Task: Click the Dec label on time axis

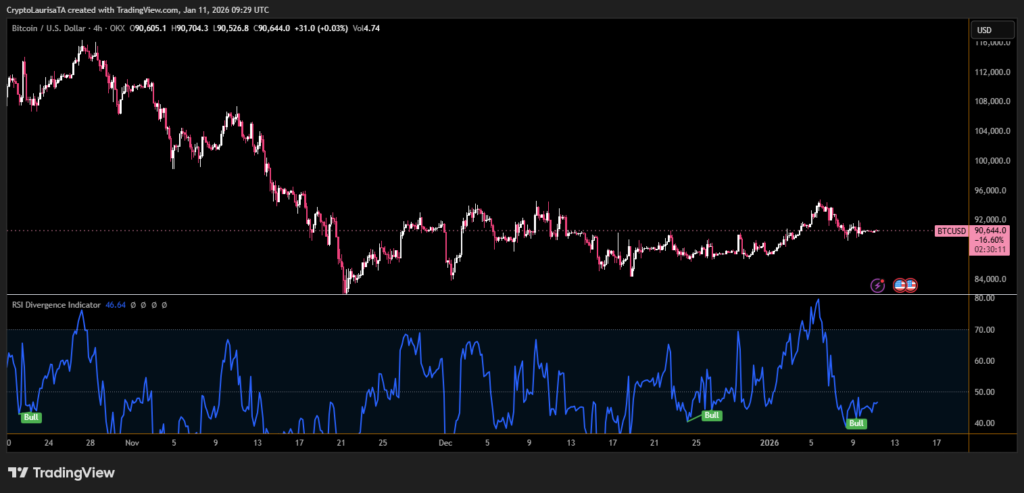Action: [445, 441]
